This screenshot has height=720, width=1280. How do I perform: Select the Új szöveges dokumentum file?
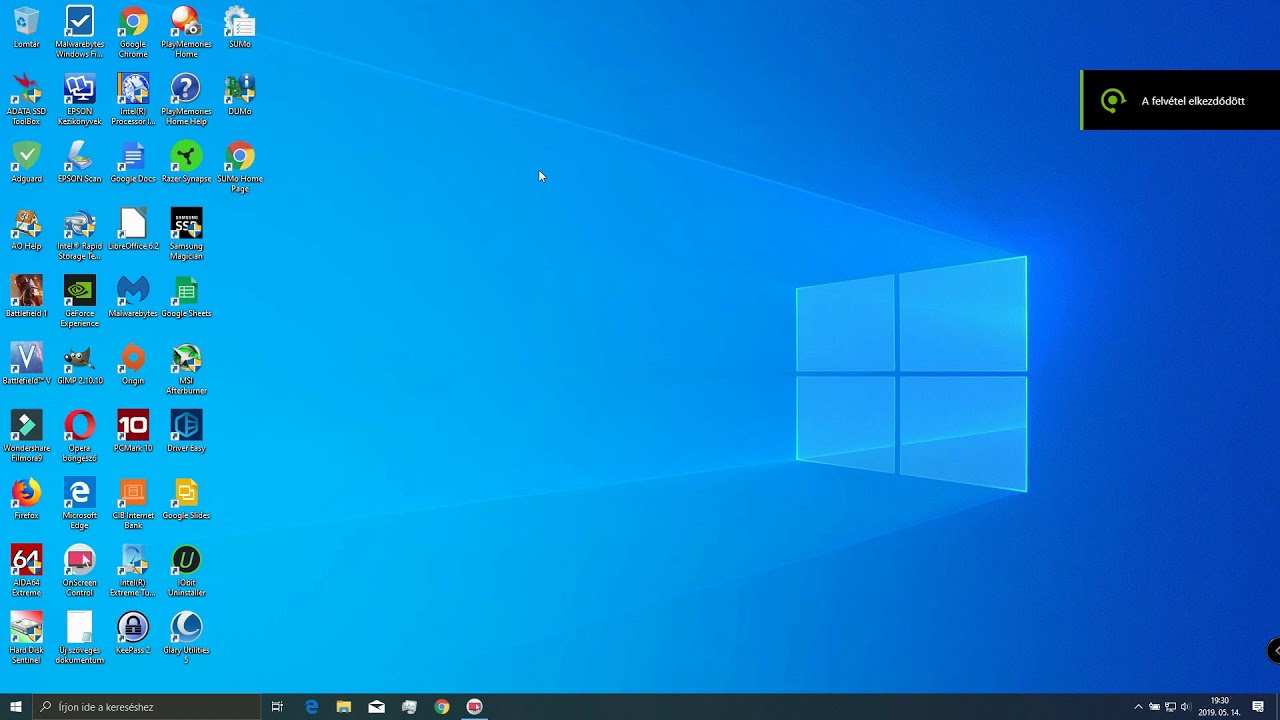click(x=79, y=637)
